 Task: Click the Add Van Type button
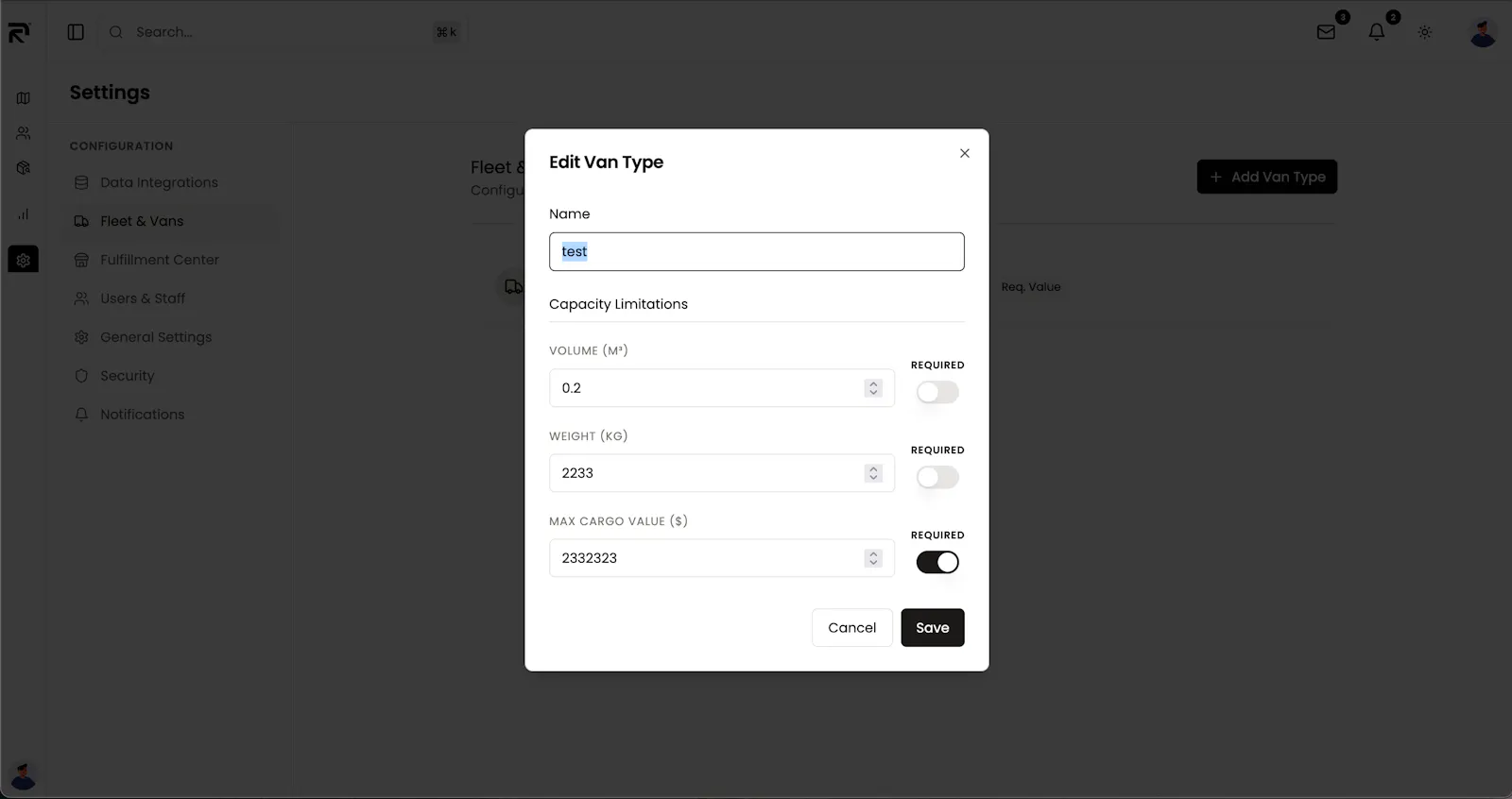coord(1267,177)
